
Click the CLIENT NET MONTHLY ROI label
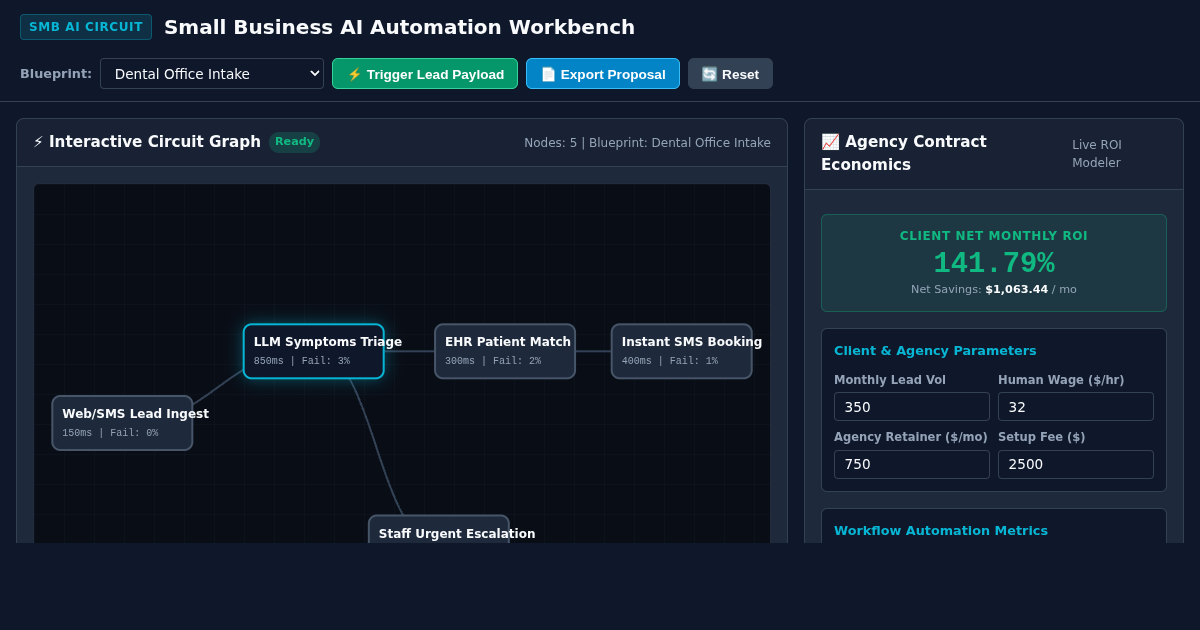(994, 236)
